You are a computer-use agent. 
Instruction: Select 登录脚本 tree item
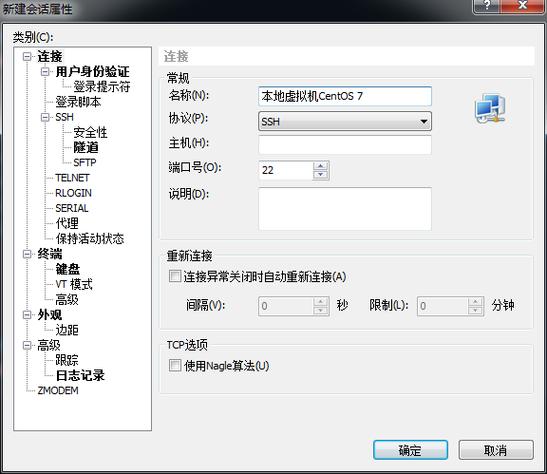78,102
